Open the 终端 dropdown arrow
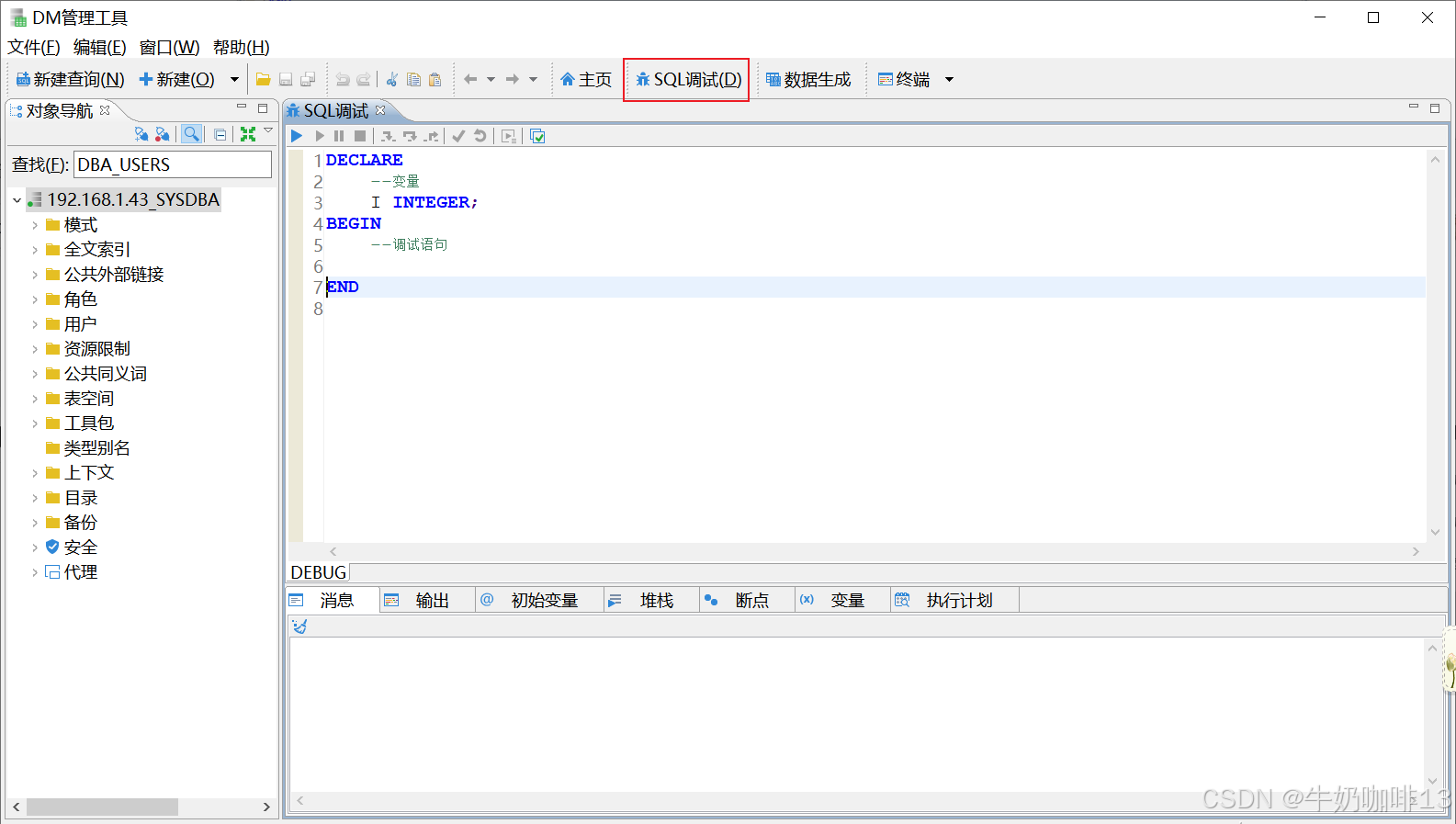Screen dimensions: 1456x824 [x=949, y=80]
